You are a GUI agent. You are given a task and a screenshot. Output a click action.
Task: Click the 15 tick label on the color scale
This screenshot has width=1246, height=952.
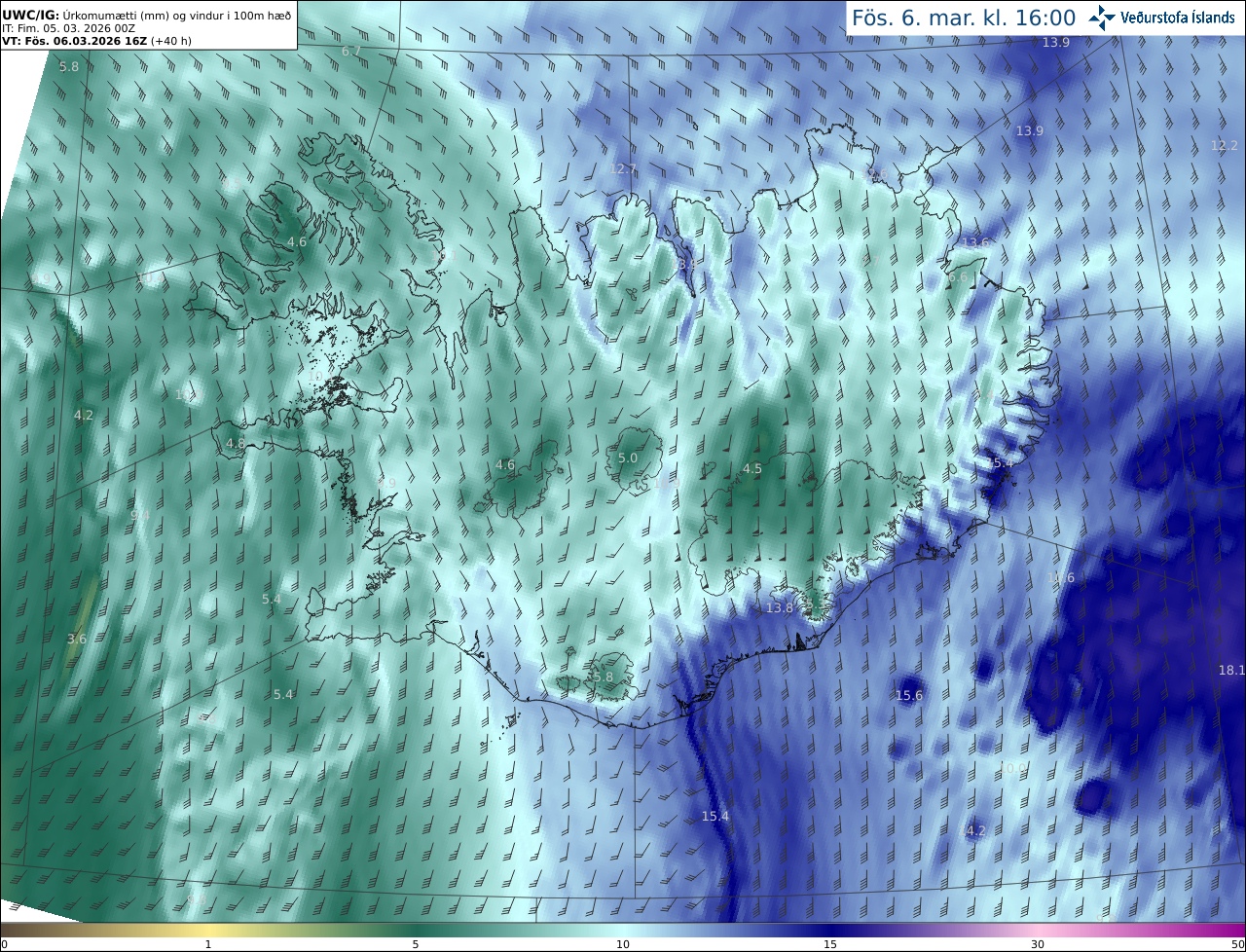(x=830, y=944)
